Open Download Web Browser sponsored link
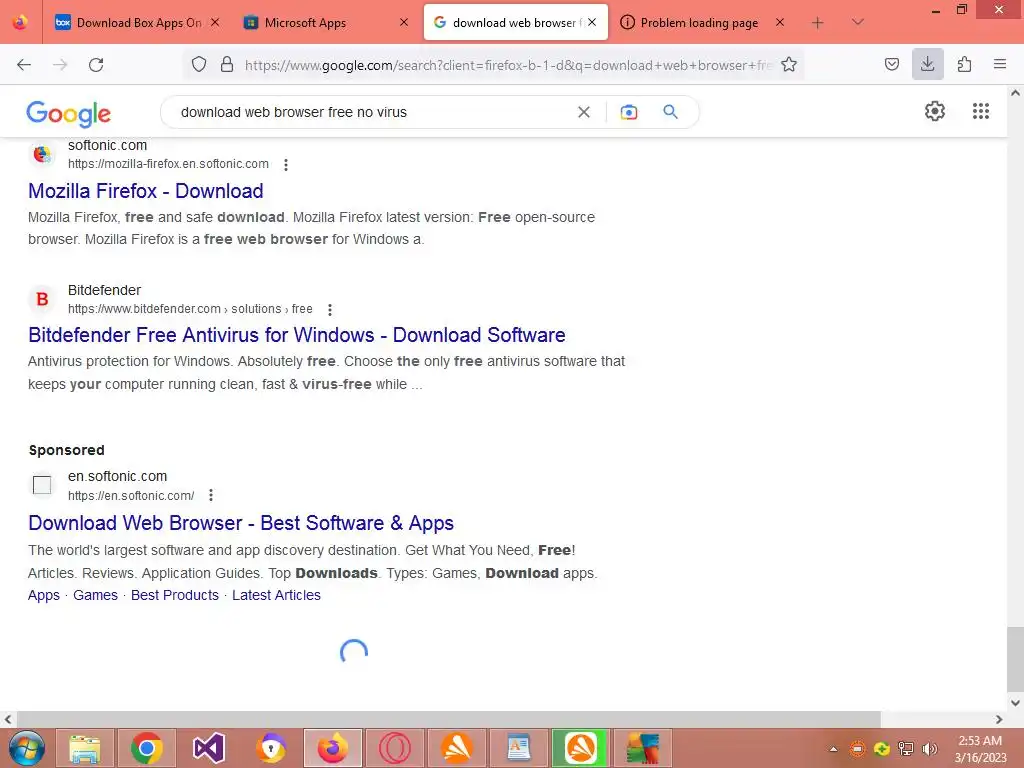This screenshot has width=1024, height=768. 240,523
